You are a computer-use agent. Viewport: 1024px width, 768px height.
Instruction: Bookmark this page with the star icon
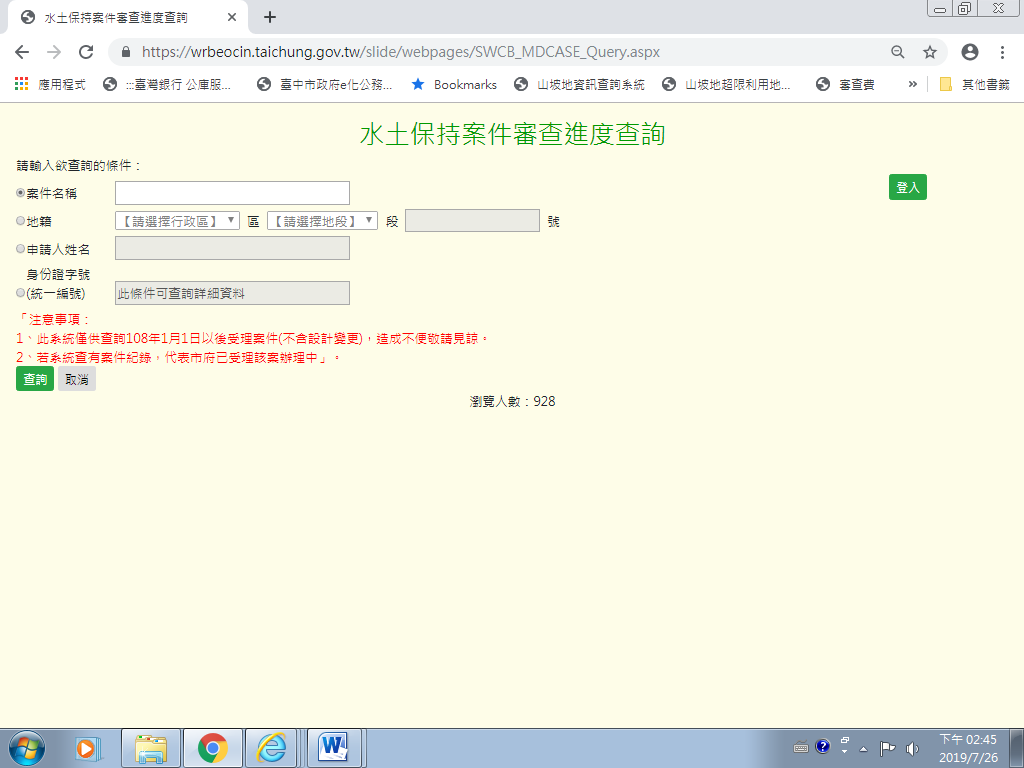[929, 52]
